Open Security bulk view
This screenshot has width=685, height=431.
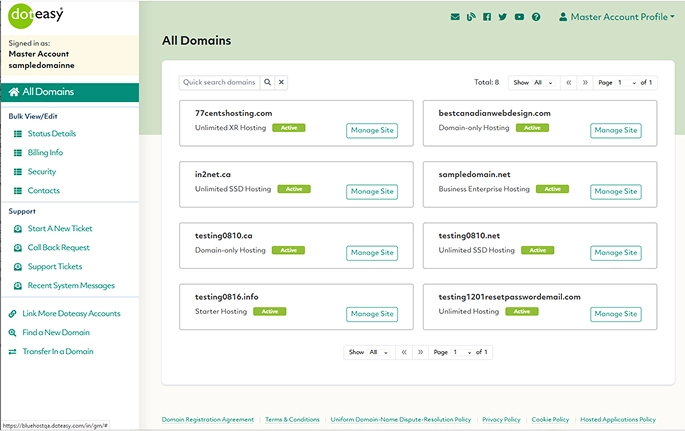[x=42, y=172]
